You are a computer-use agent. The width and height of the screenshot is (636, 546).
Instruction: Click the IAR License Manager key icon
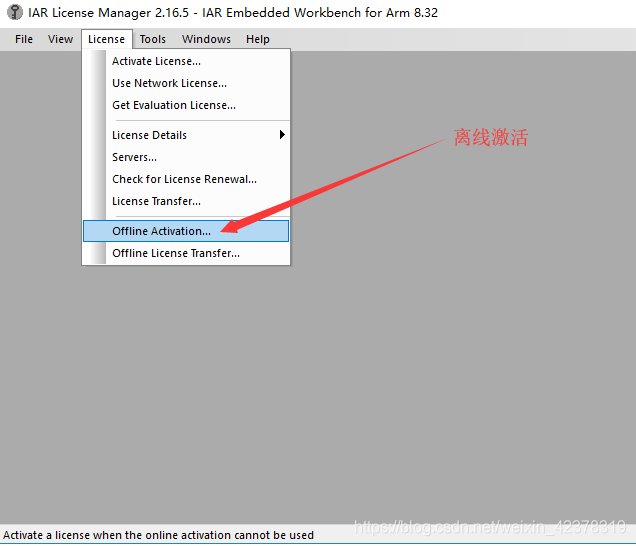pyautogui.click(x=15, y=12)
